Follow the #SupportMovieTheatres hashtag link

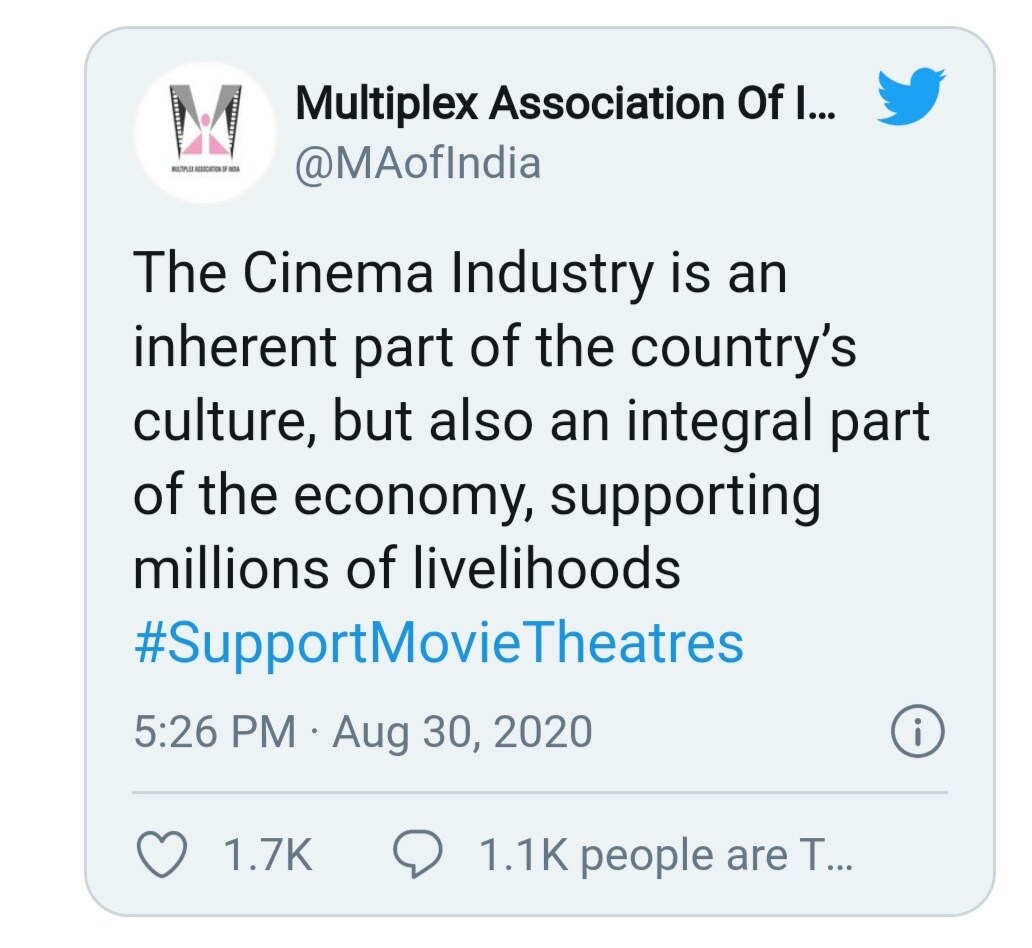[x=439, y=643]
